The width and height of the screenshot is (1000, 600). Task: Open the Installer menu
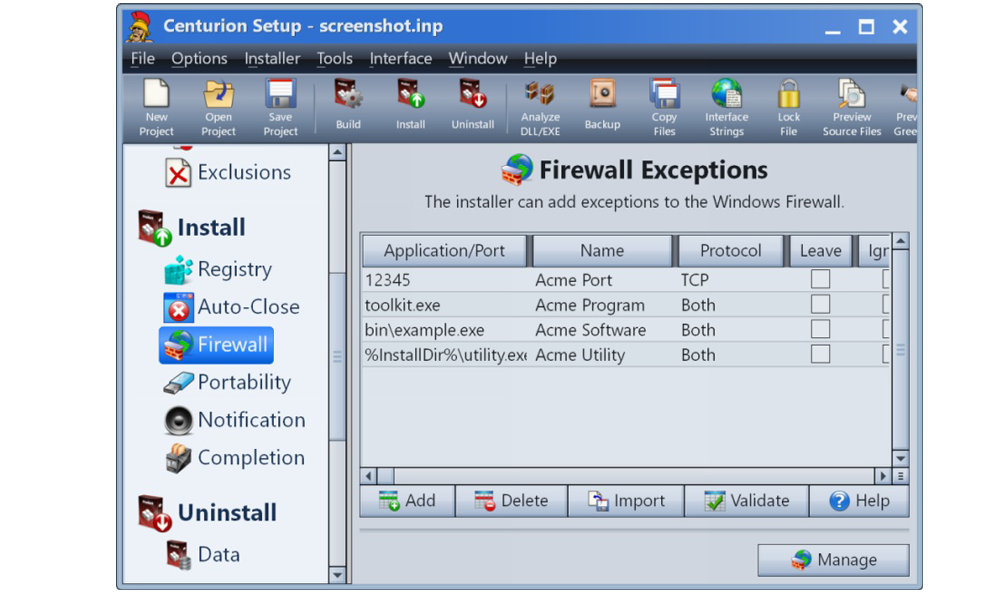272,59
